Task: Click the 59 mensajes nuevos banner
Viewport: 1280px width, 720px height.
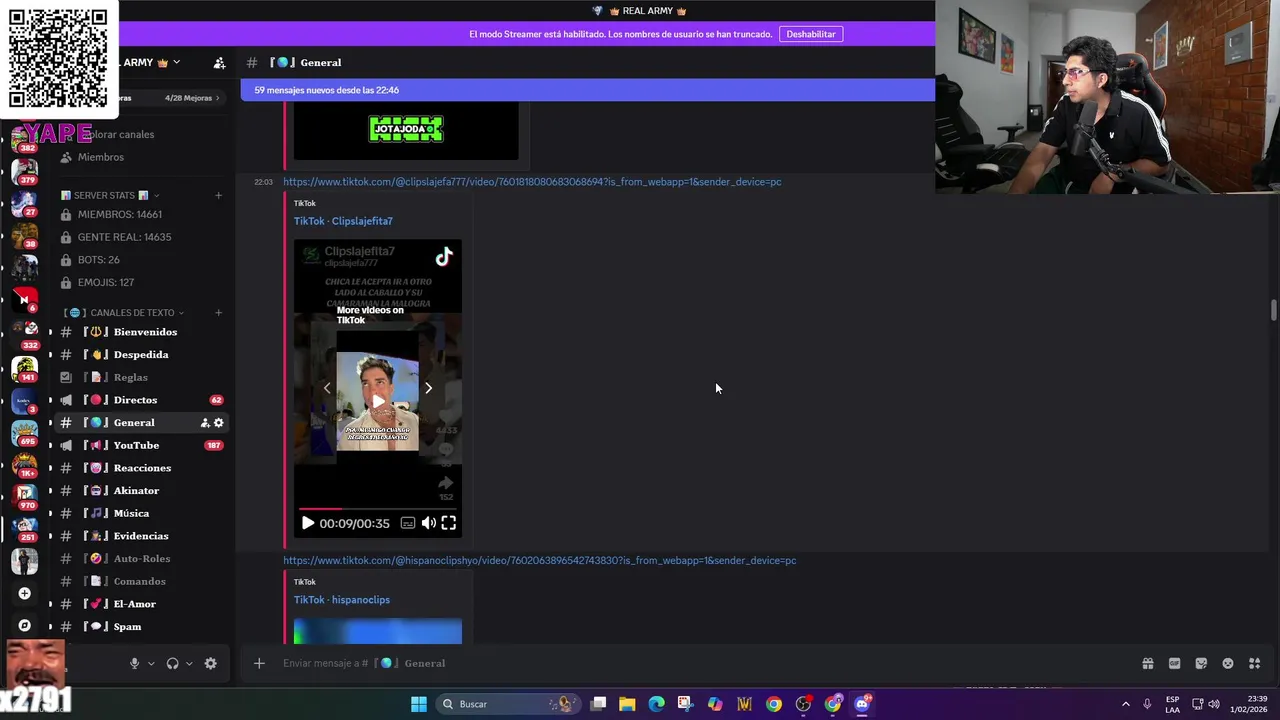Action: pos(587,90)
